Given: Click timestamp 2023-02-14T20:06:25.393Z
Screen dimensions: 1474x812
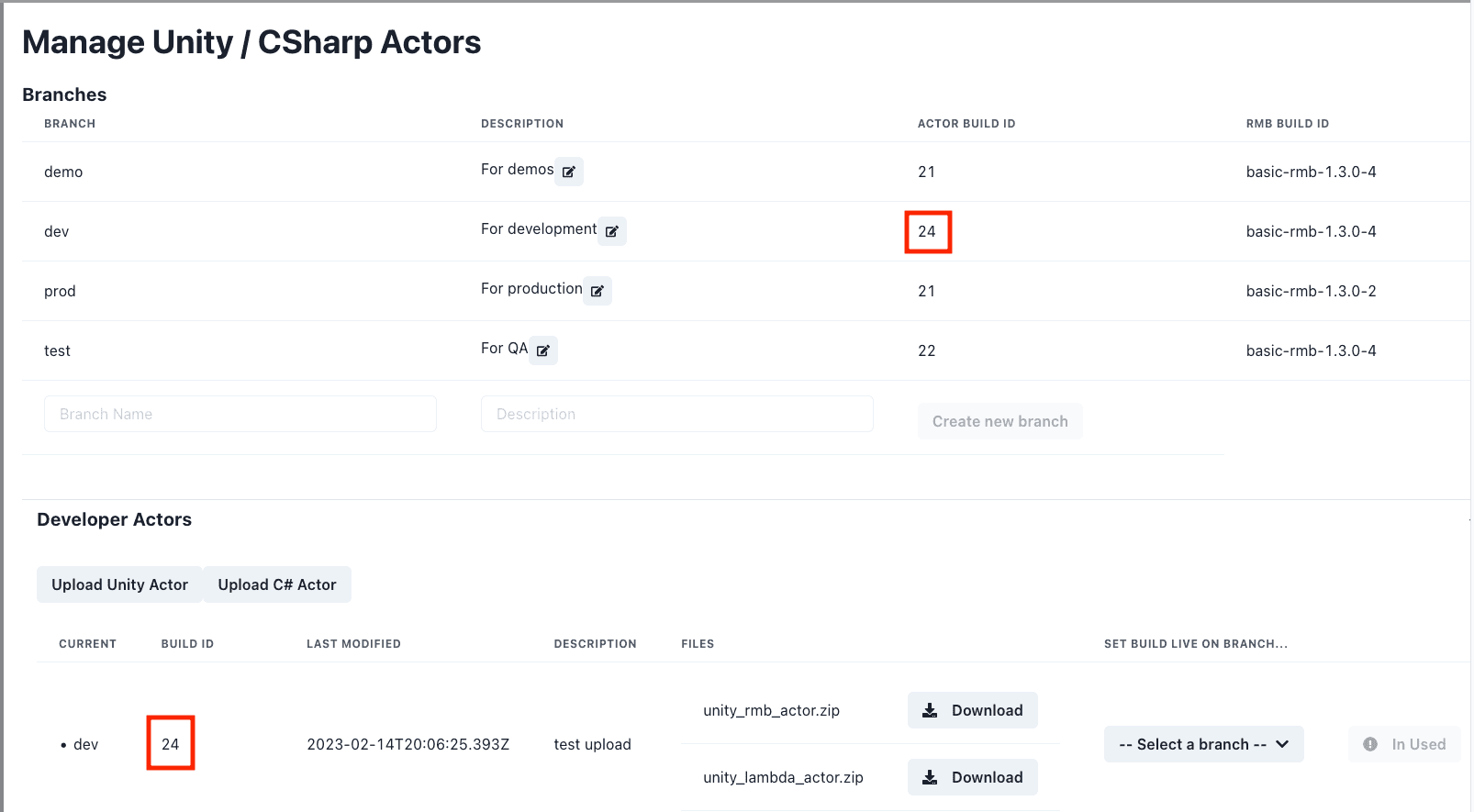Looking at the screenshot, I should 408,744.
